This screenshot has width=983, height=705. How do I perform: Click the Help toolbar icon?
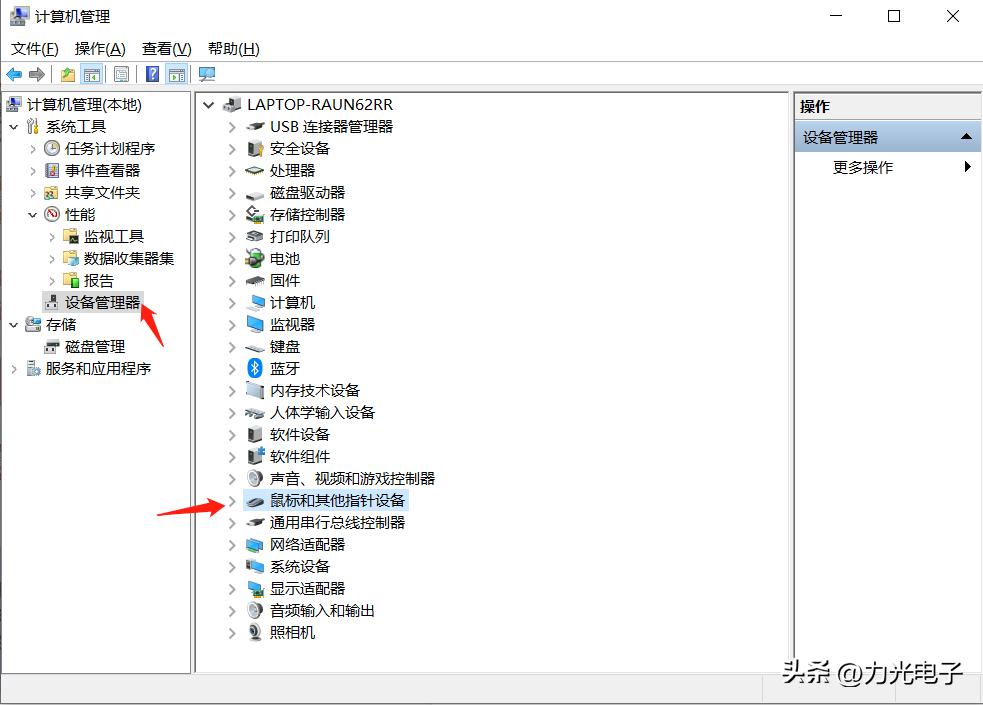pos(151,74)
